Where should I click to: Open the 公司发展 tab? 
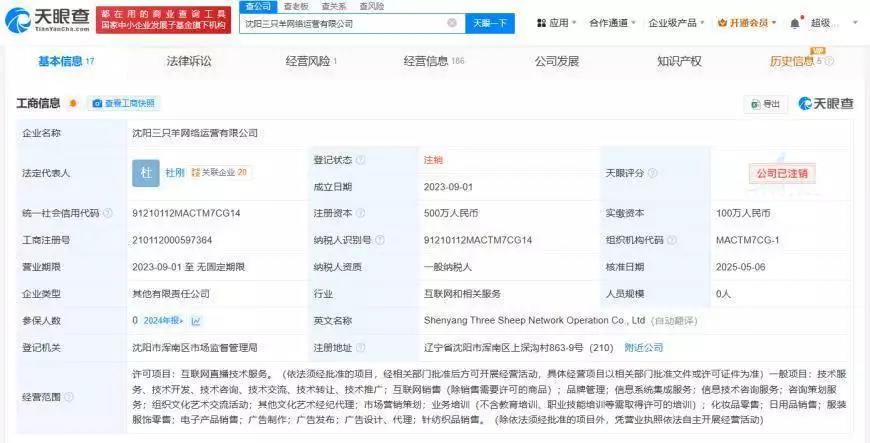tap(557, 62)
